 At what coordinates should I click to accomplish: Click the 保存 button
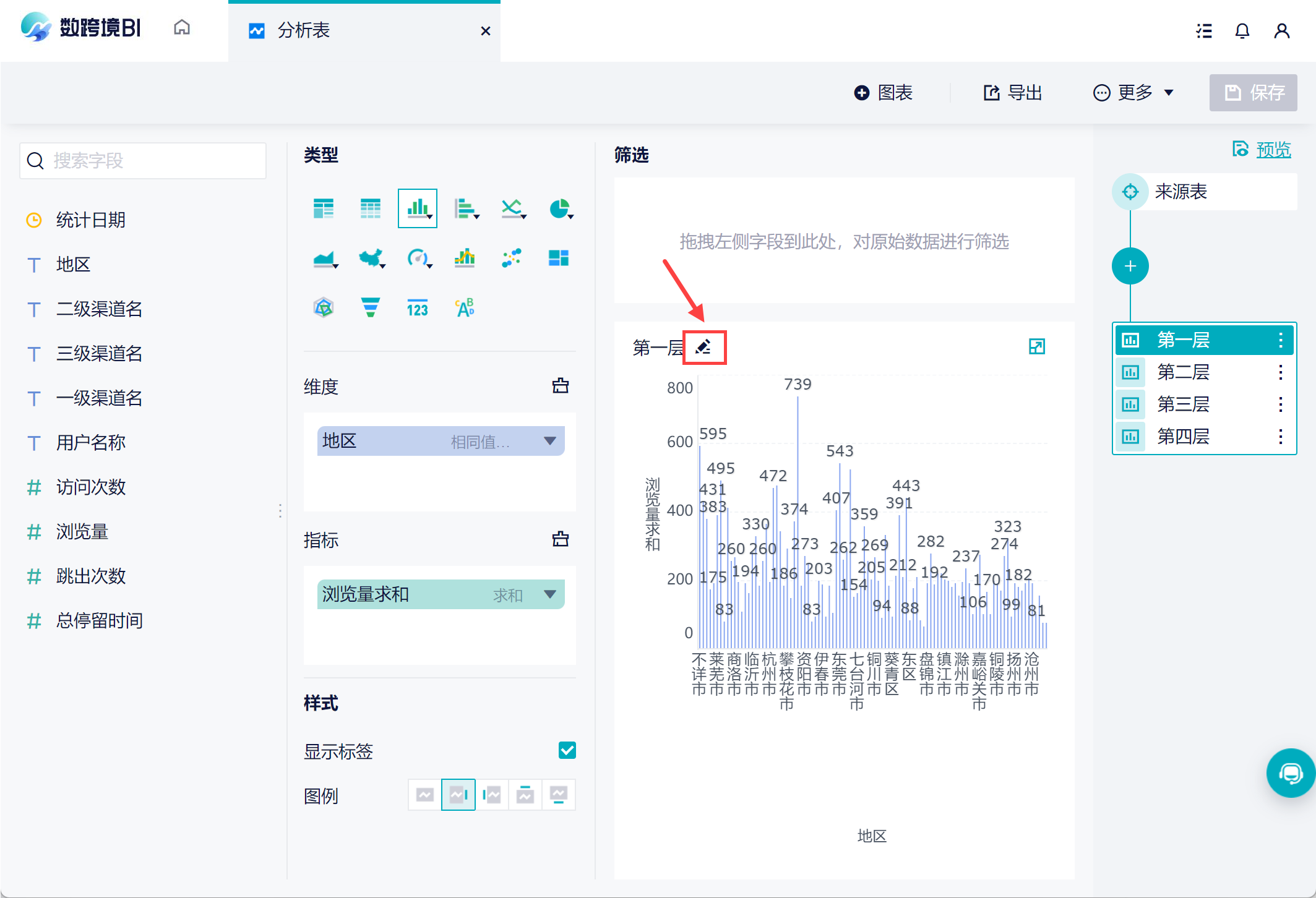[x=1253, y=93]
